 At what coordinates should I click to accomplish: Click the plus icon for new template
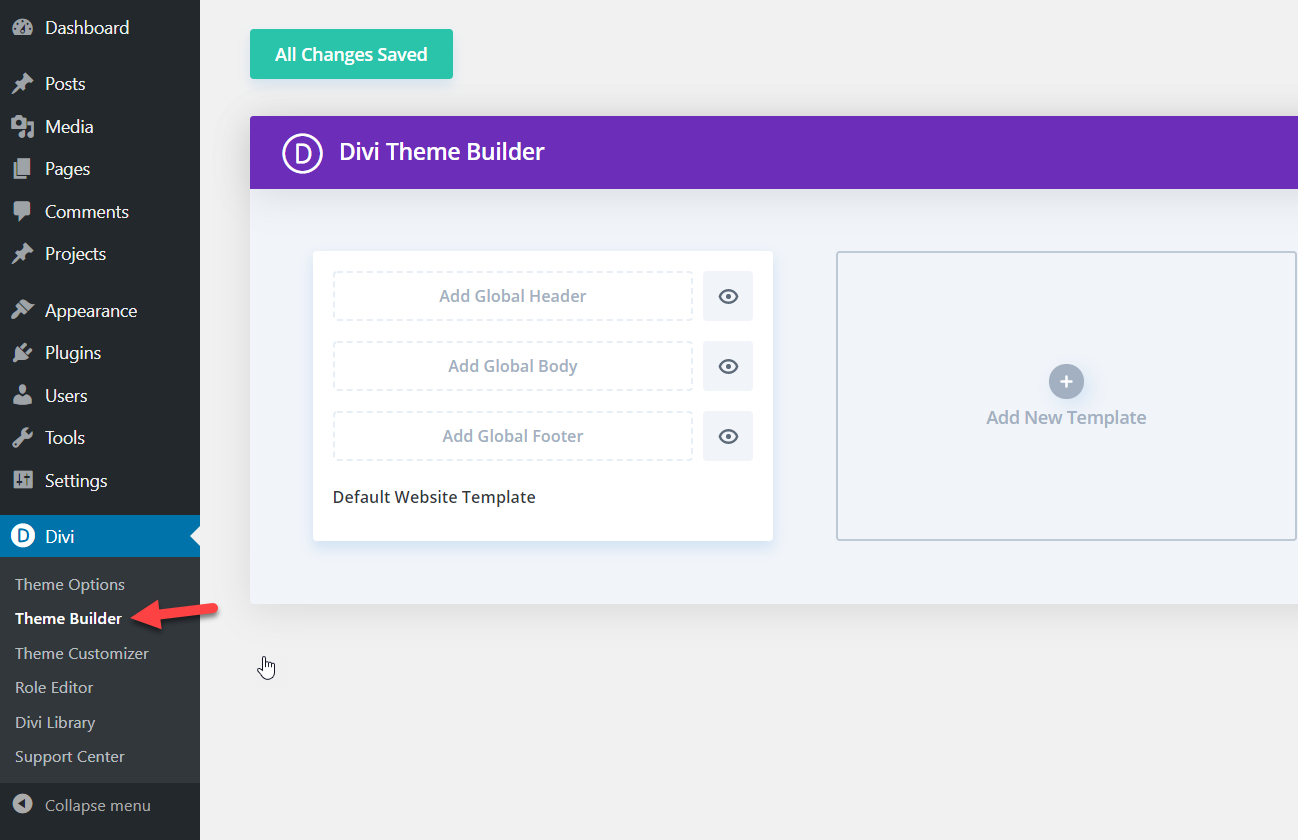click(x=1066, y=381)
